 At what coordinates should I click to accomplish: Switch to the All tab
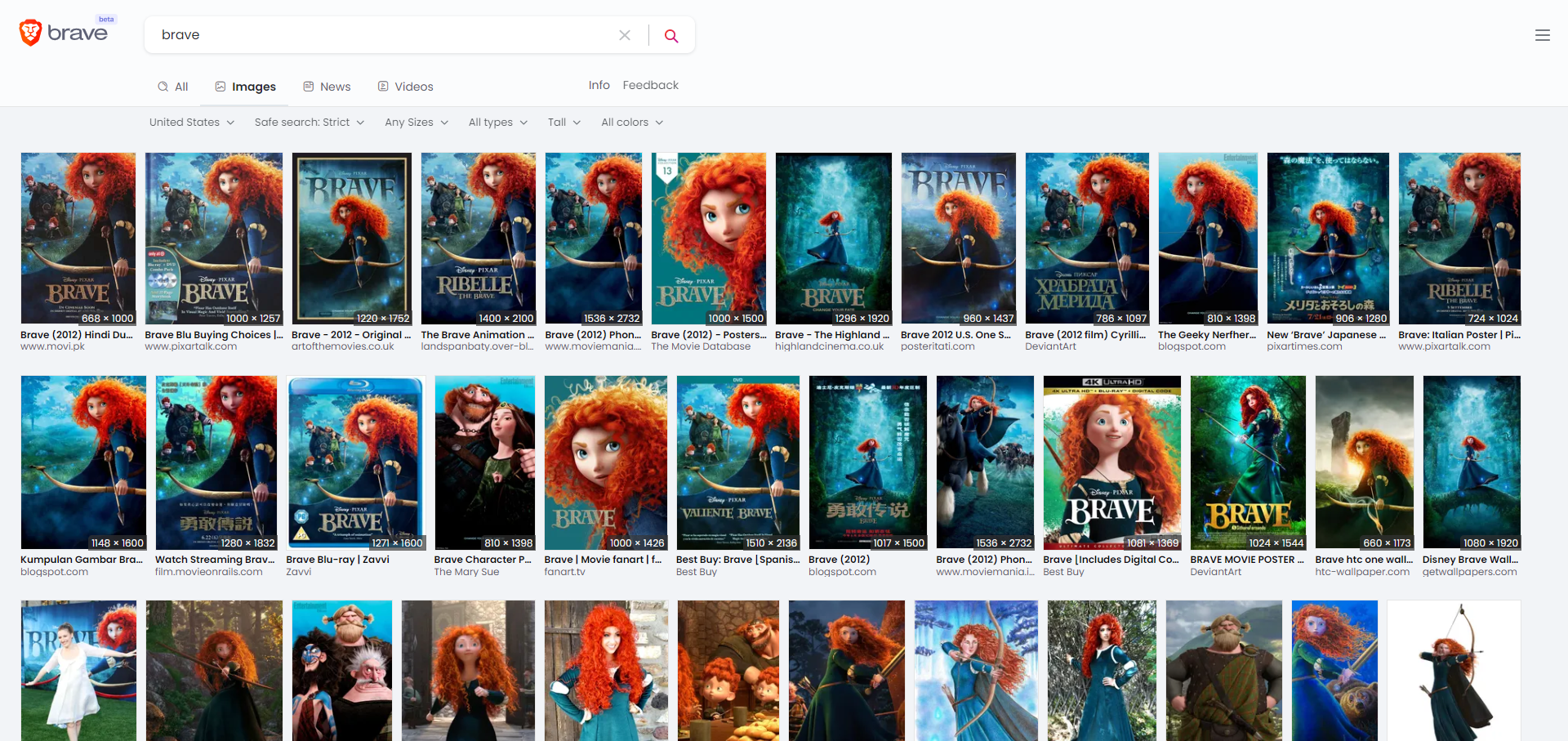173,87
